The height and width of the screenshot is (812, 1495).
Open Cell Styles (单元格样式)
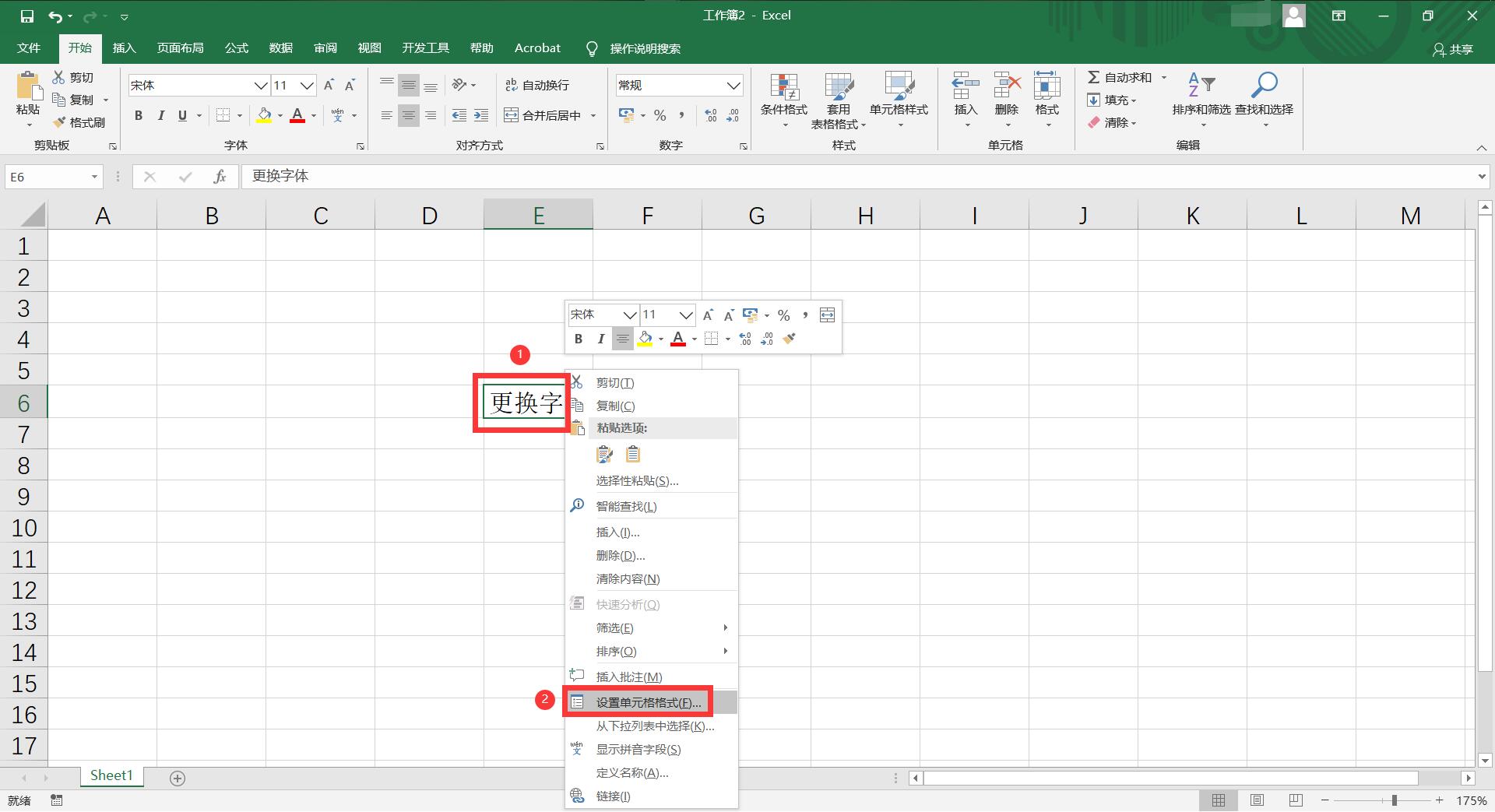point(899,100)
